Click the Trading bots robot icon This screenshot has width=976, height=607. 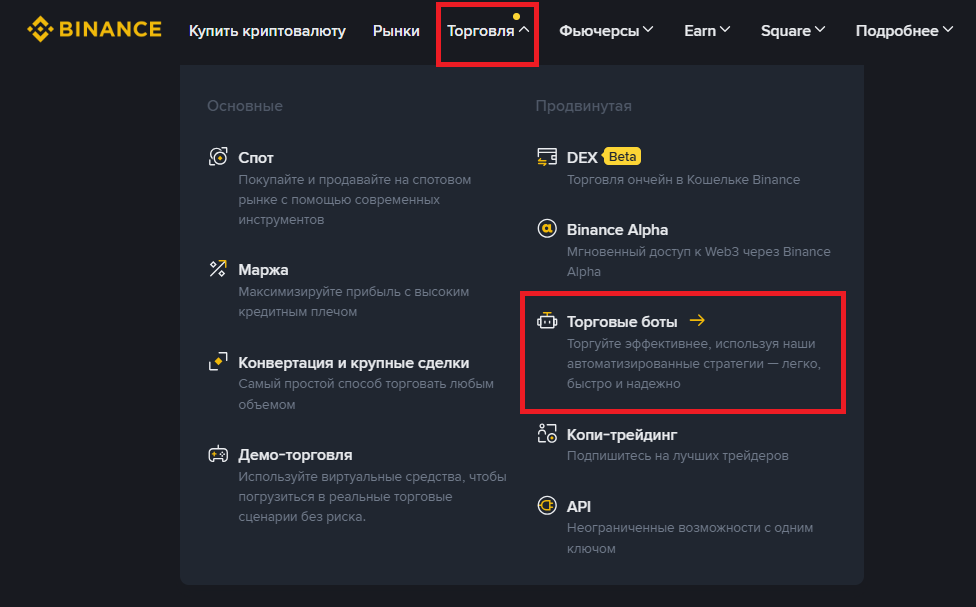click(547, 321)
